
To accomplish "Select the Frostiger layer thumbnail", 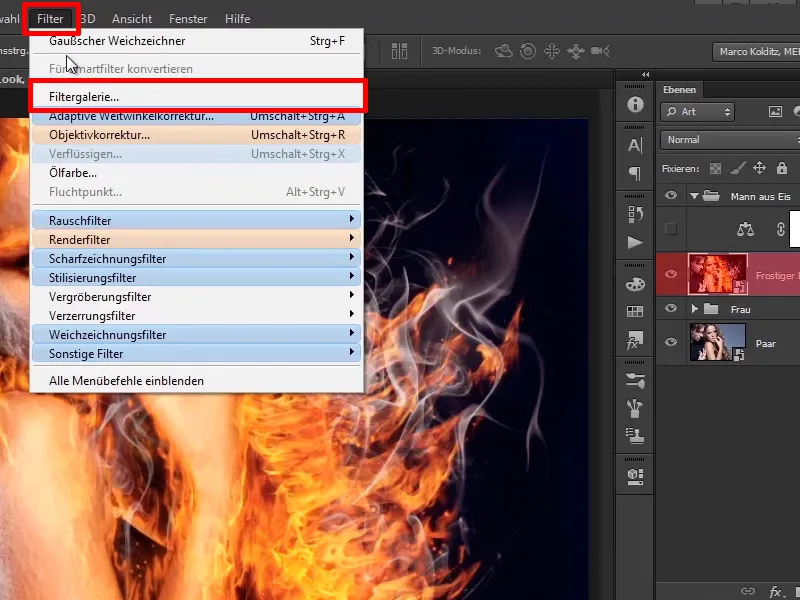I will (717, 274).
